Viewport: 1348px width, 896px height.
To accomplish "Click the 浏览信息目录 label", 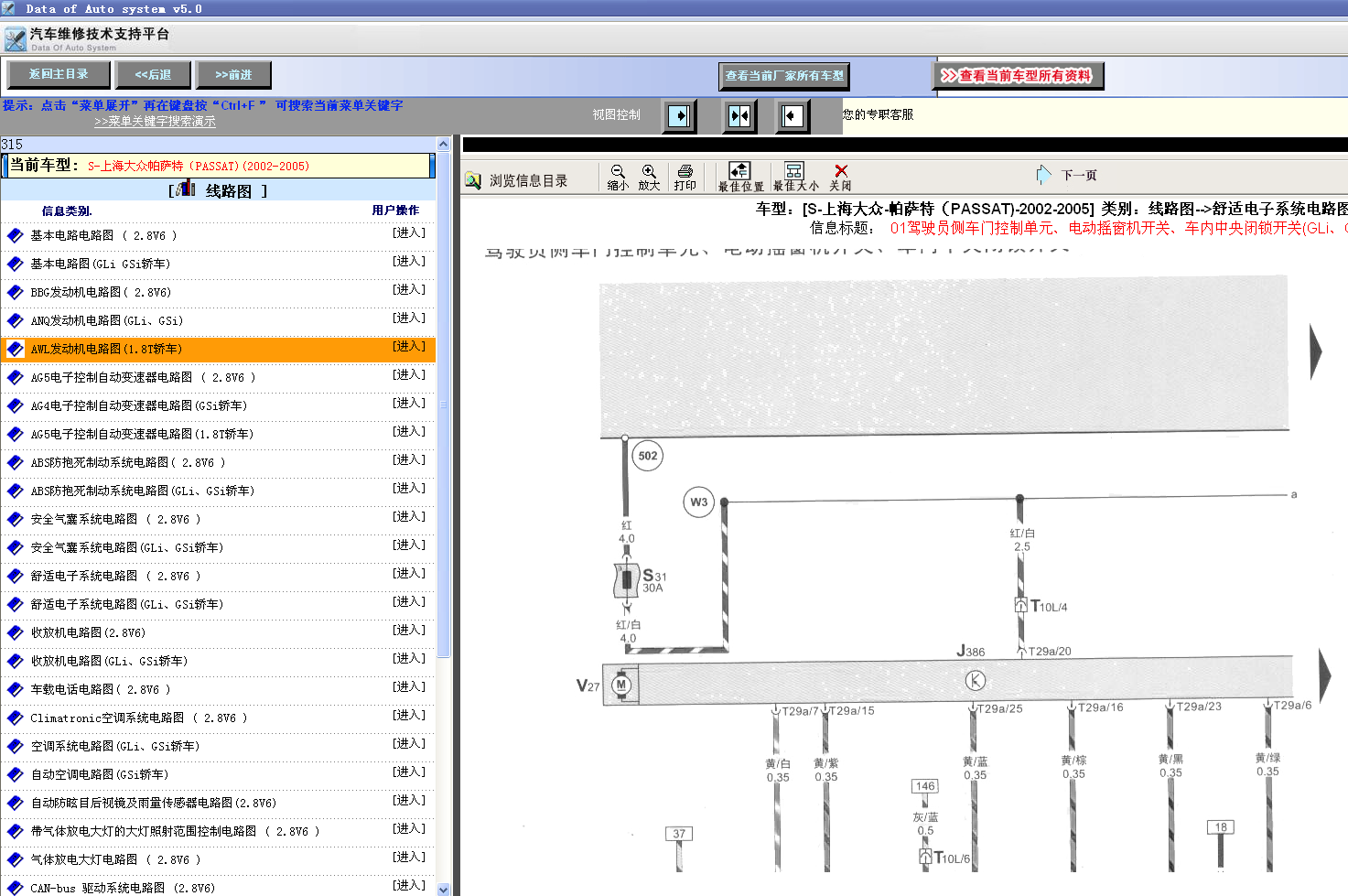I will point(528,181).
